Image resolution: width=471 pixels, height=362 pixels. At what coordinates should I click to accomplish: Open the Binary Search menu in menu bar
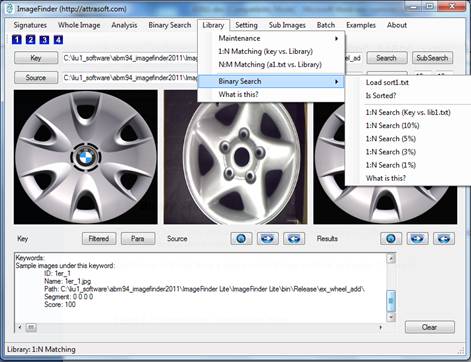(170, 25)
